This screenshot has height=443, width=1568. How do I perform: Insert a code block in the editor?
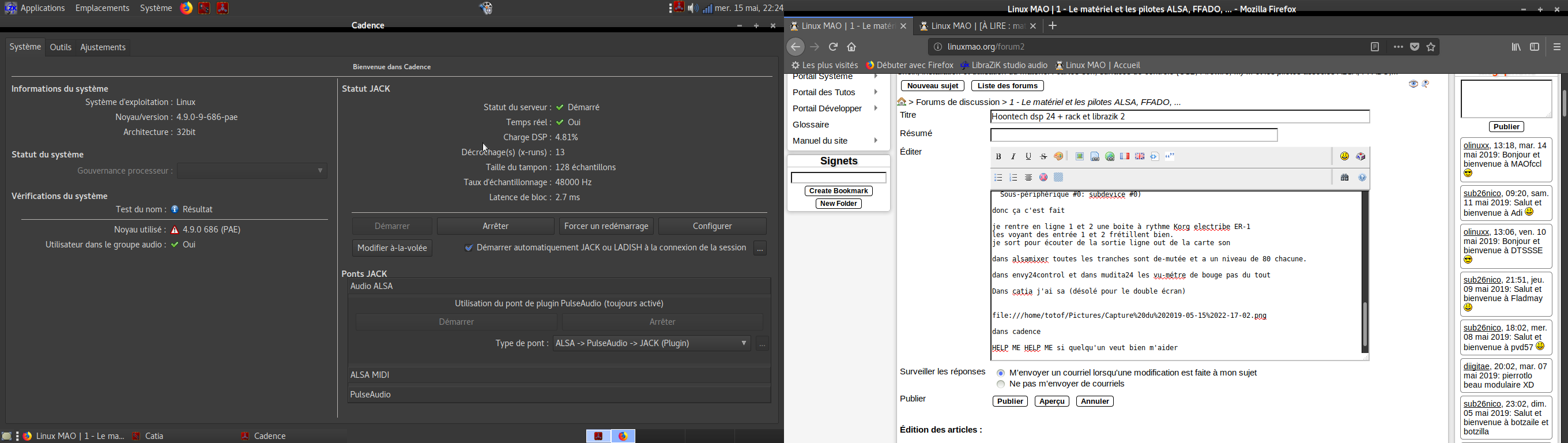tap(1155, 156)
